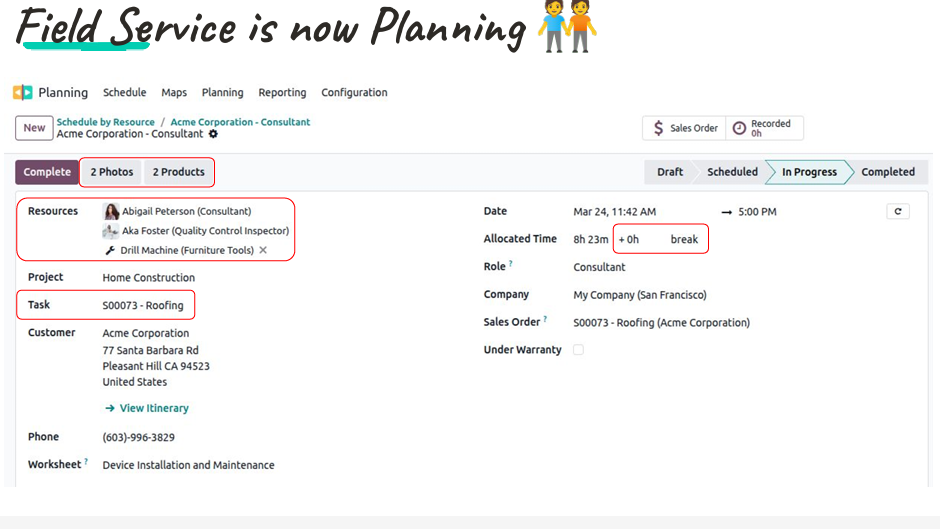Toggle the Under Warranty checkbox
Image resolution: width=940 pixels, height=529 pixels.
pos(579,350)
